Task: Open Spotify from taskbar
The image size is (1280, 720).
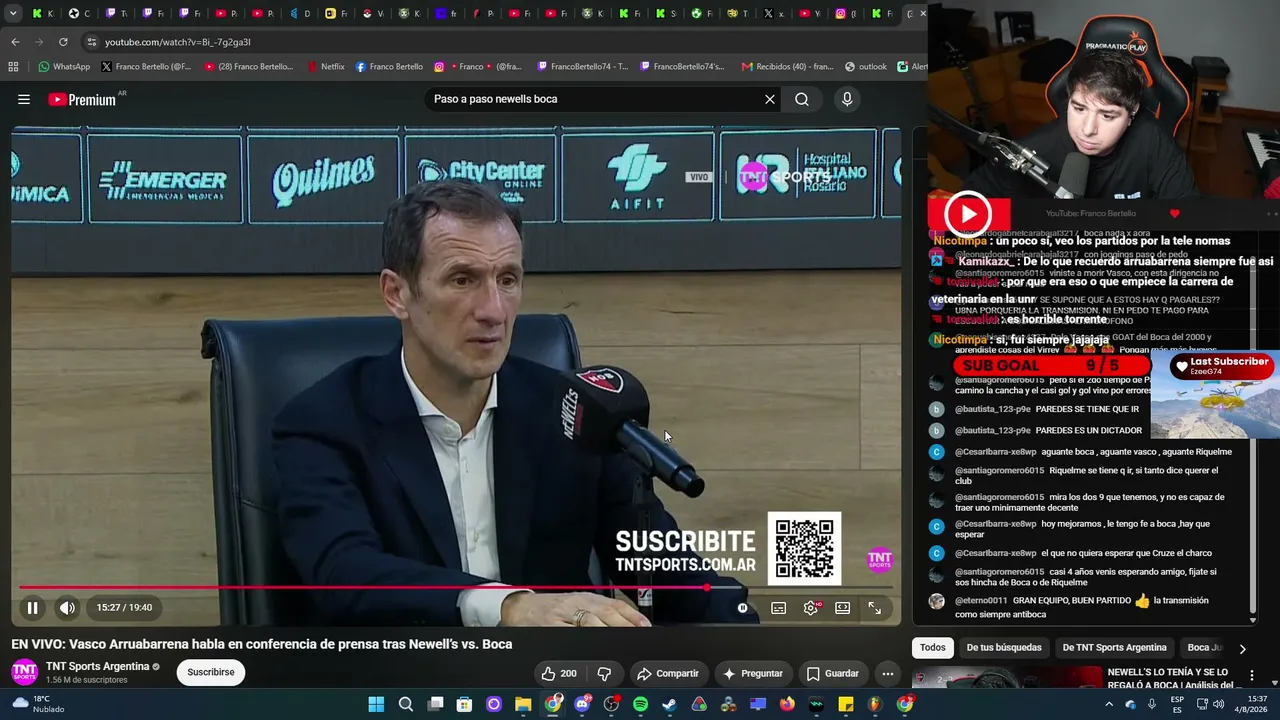Action: tap(640, 704)
